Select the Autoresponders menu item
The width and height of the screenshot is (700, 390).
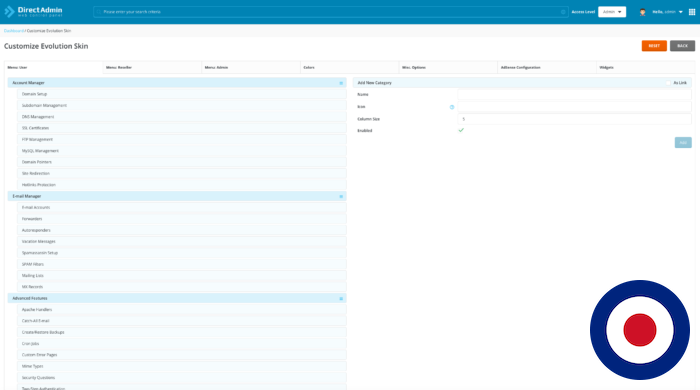coord(182,230)
